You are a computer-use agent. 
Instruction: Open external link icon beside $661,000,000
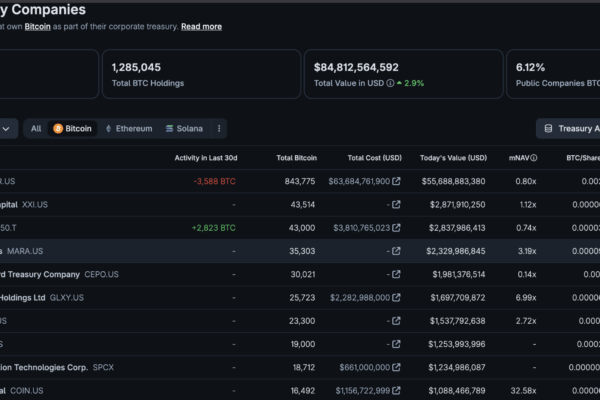pos(396,367)
